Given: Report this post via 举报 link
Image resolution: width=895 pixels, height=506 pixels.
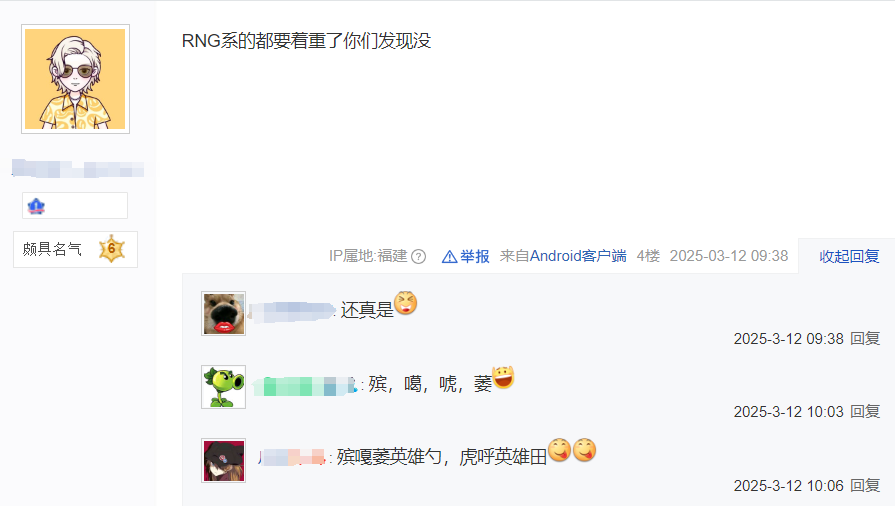Looking at the screenshot, I should pos(475,256).
